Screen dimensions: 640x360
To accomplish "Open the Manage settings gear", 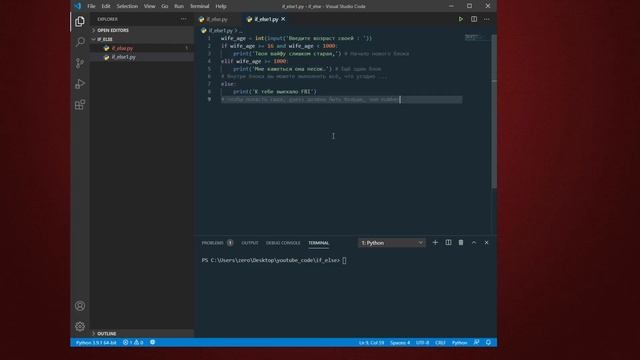I will 80,326.
